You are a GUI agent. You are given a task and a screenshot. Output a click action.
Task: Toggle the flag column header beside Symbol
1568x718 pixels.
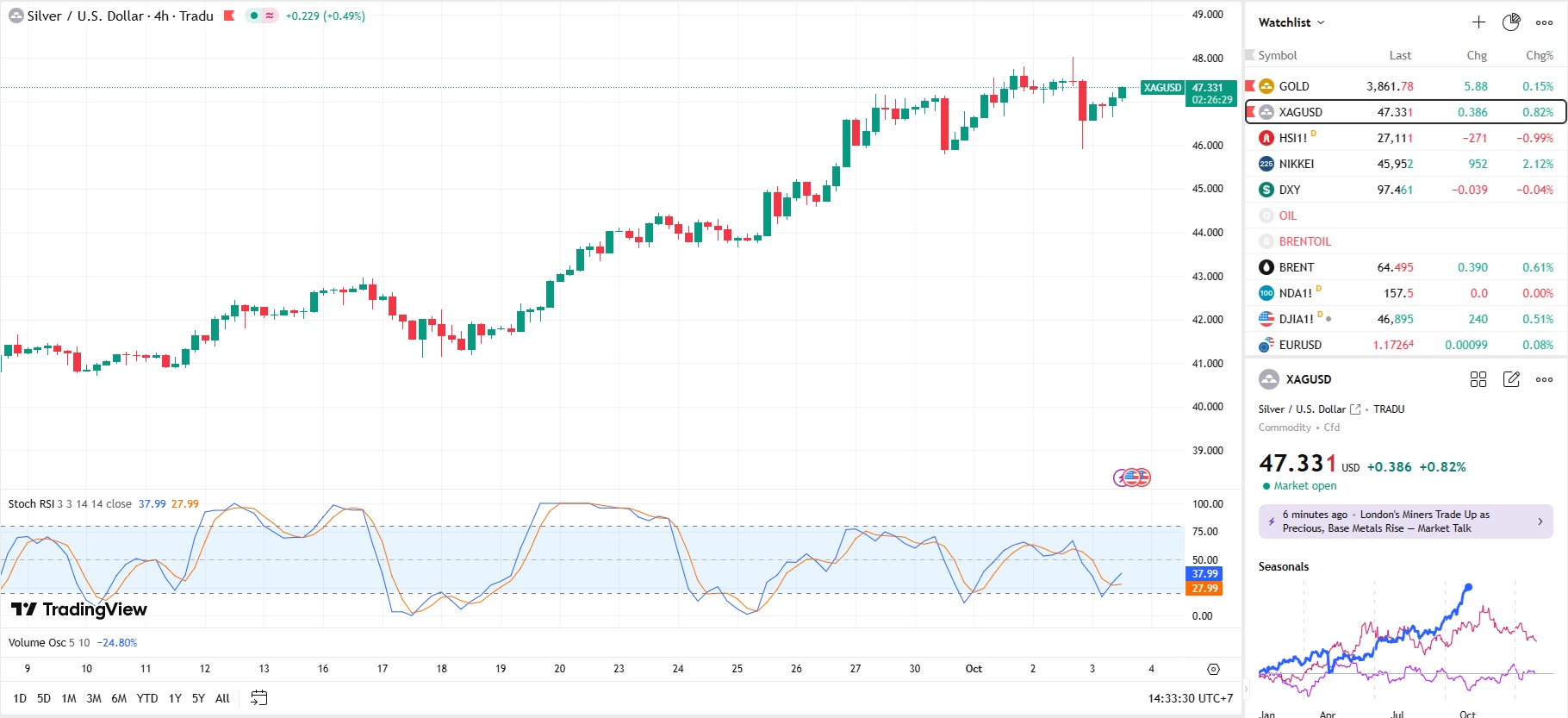click(1250, 55)
